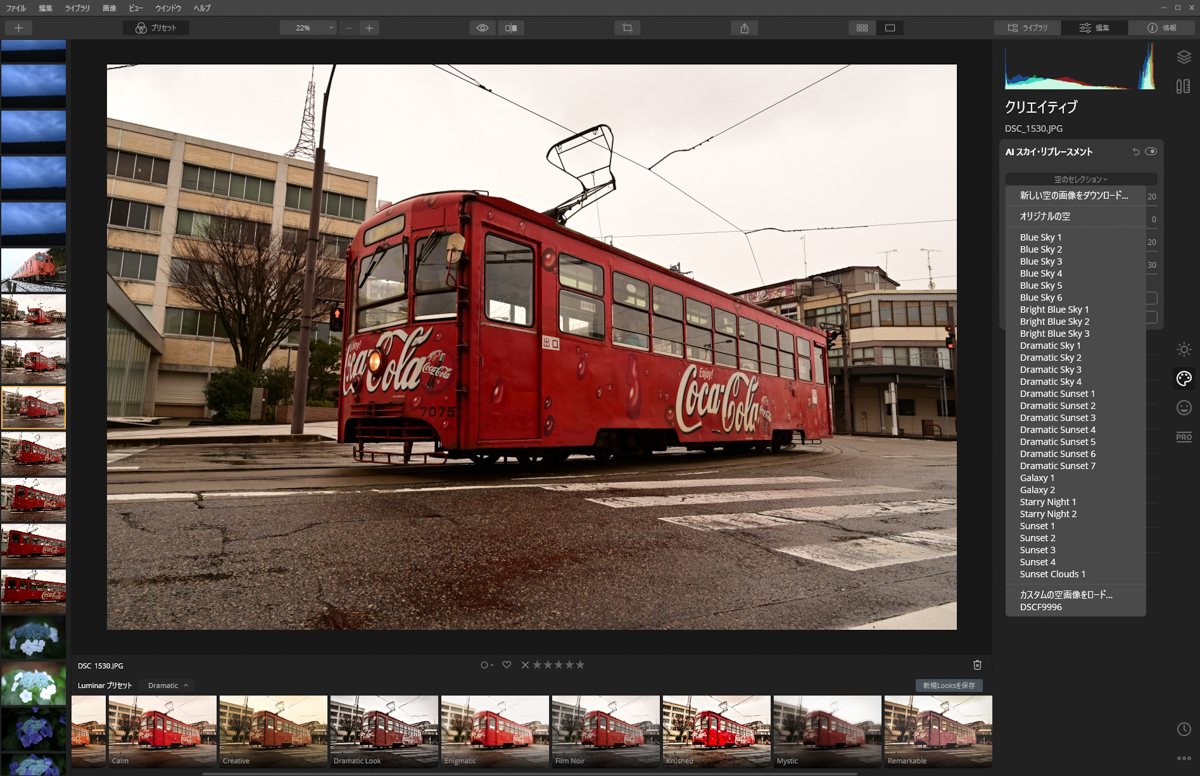Open Dramatic preset category dropdown
Viewport: 1200px width, 776px height.
point(168,685)
